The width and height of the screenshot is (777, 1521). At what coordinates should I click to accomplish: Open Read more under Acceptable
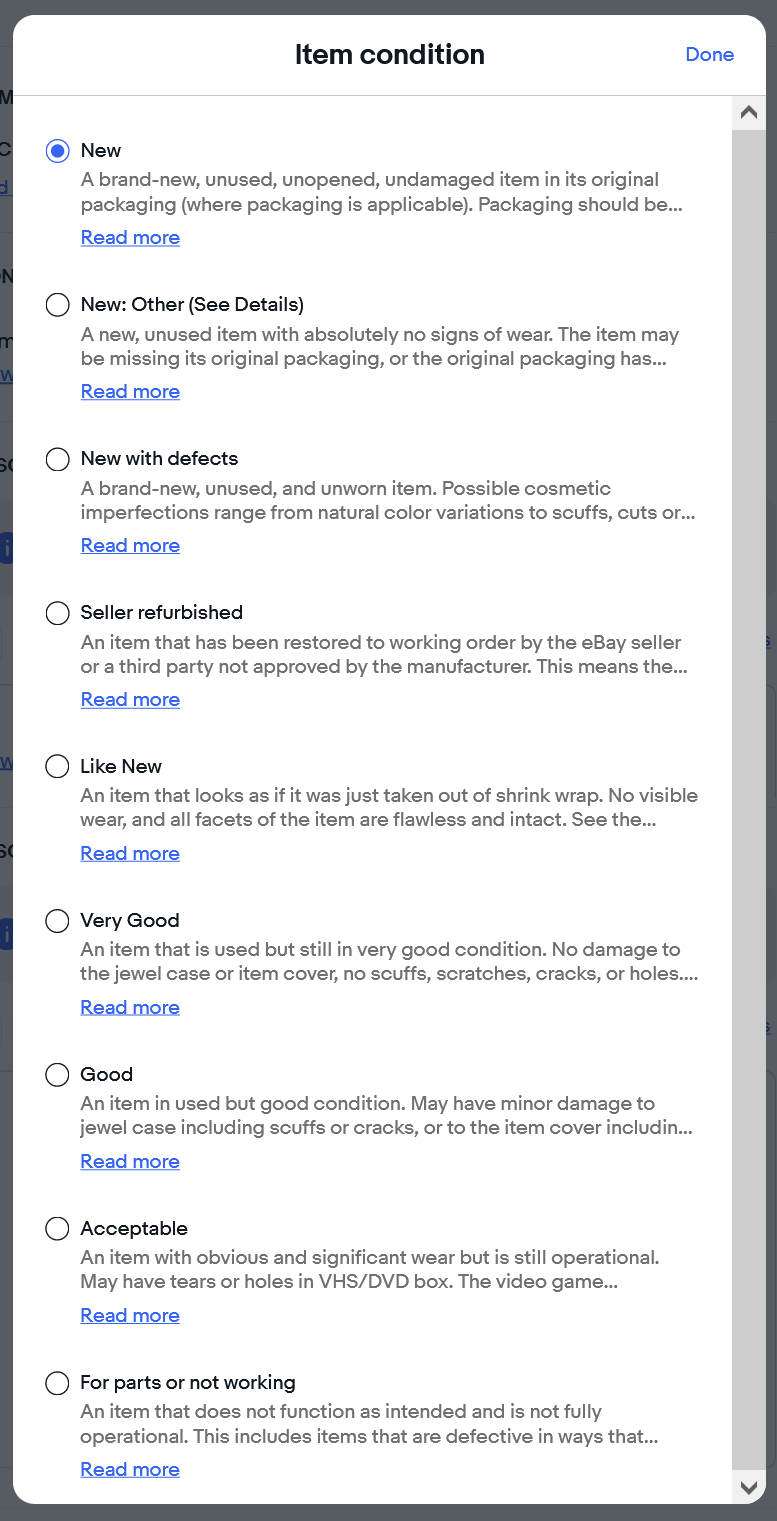(130, 1315)
